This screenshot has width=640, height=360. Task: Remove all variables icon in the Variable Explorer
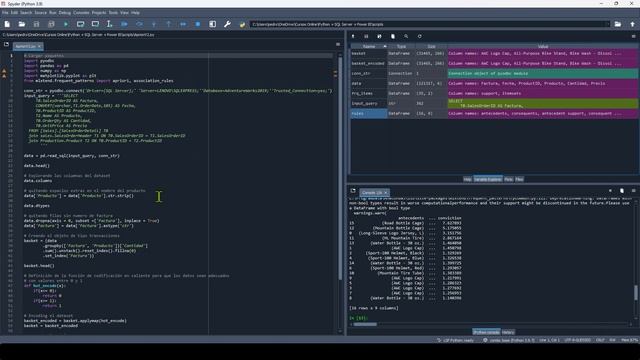coord(393,36)
